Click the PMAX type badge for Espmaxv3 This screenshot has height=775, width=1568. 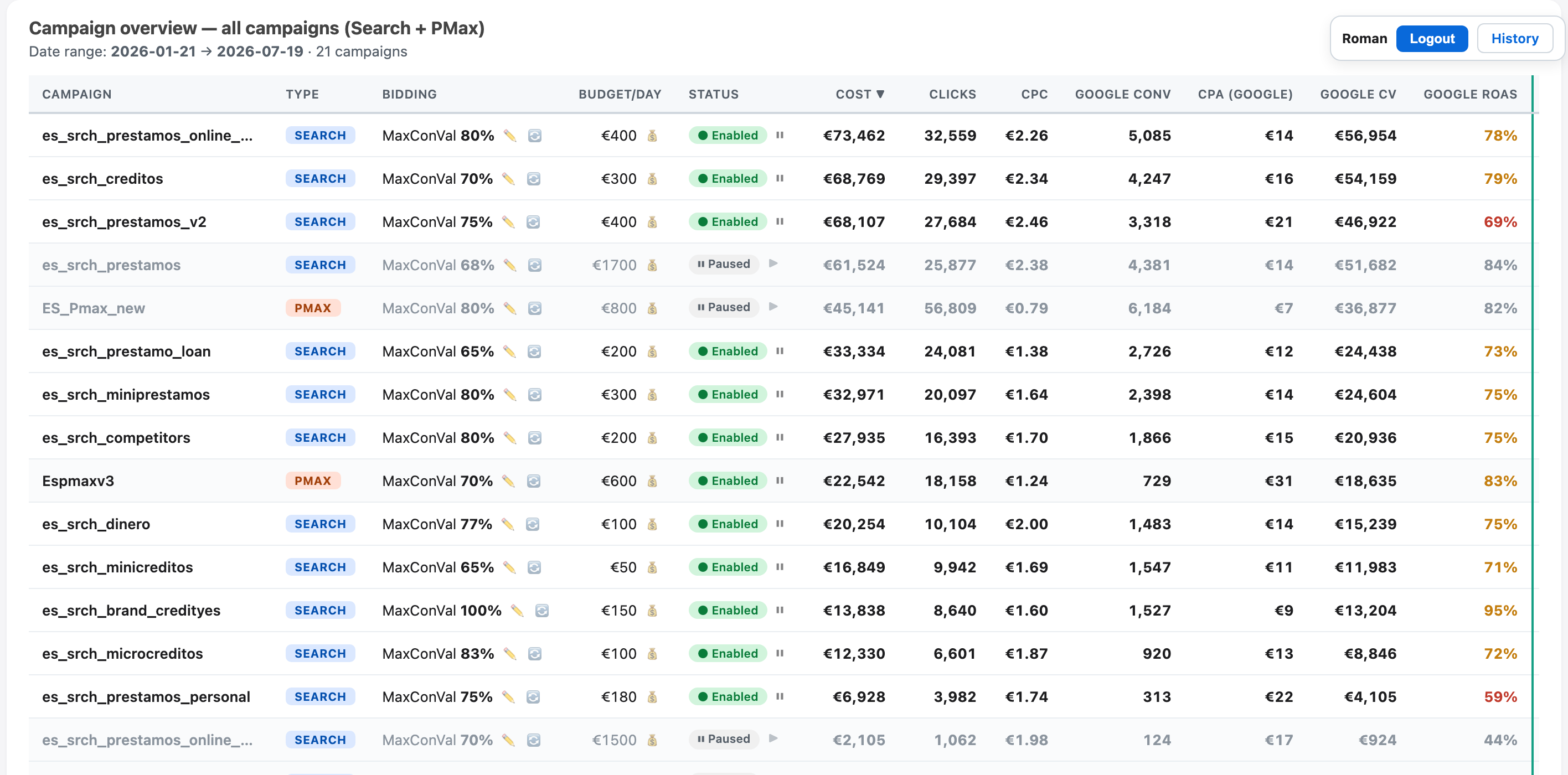pos(313,481)
